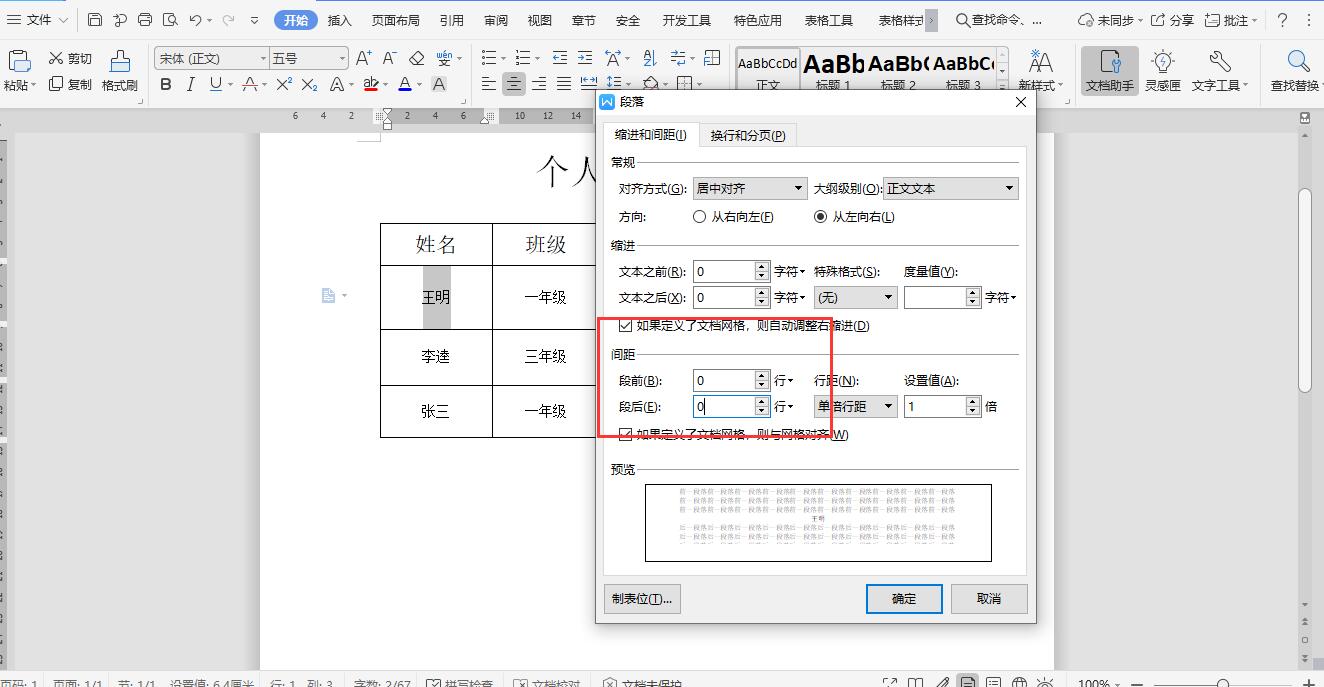Screen dimensions: 1324x687
Task: Increase paragraph indent
Action: (585, 59)
